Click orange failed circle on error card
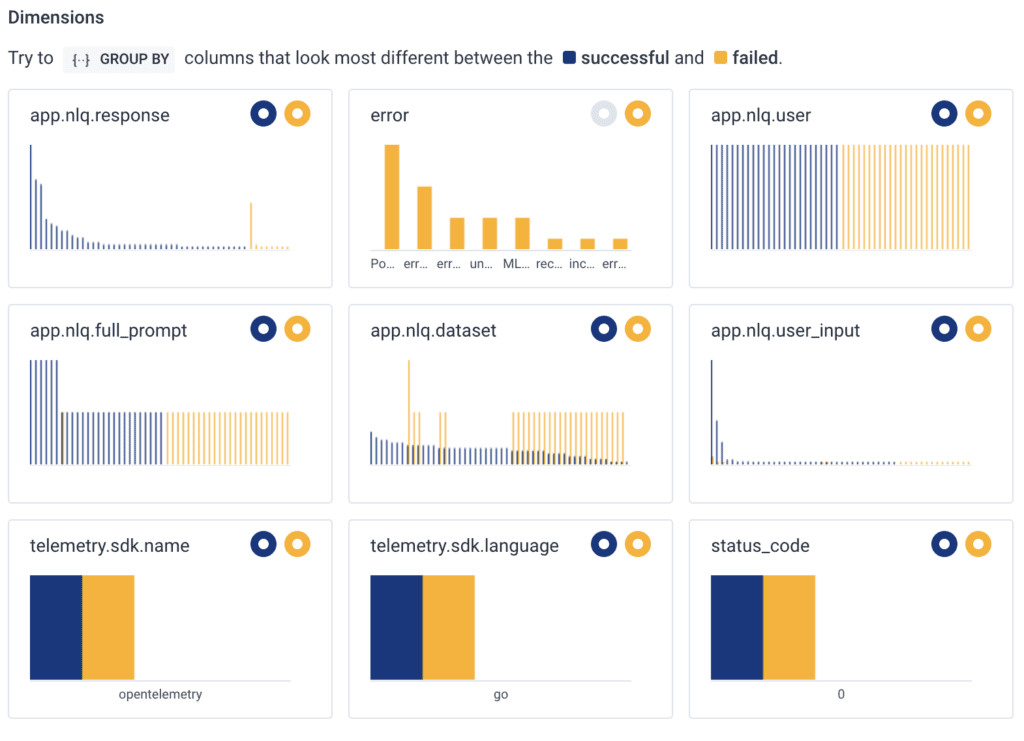The image size is (1024, 741). (638, 114)
